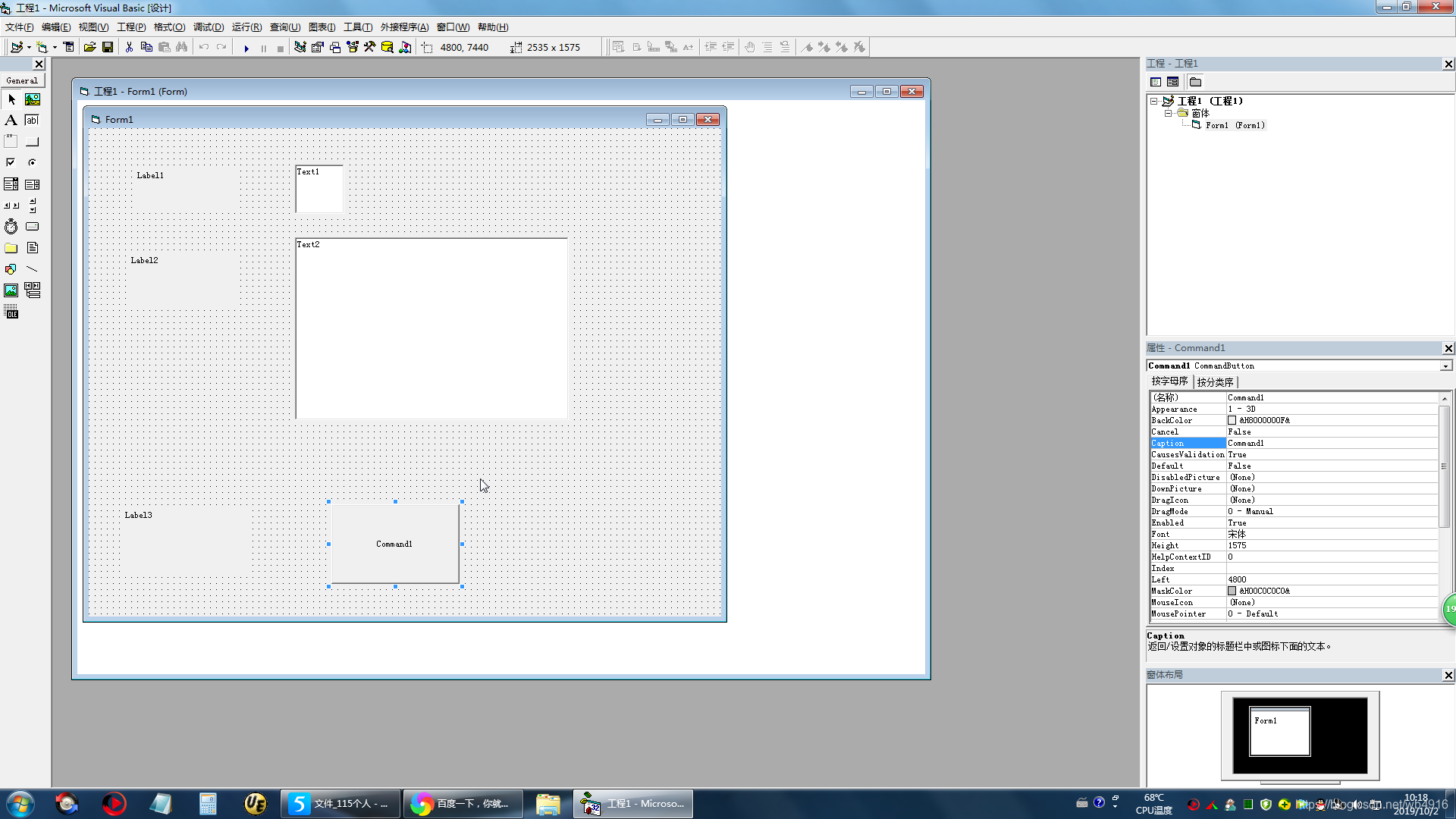The image size is (1456, 819).
Task: Click the General toolbox tab button
Action: tap(22, 80)
